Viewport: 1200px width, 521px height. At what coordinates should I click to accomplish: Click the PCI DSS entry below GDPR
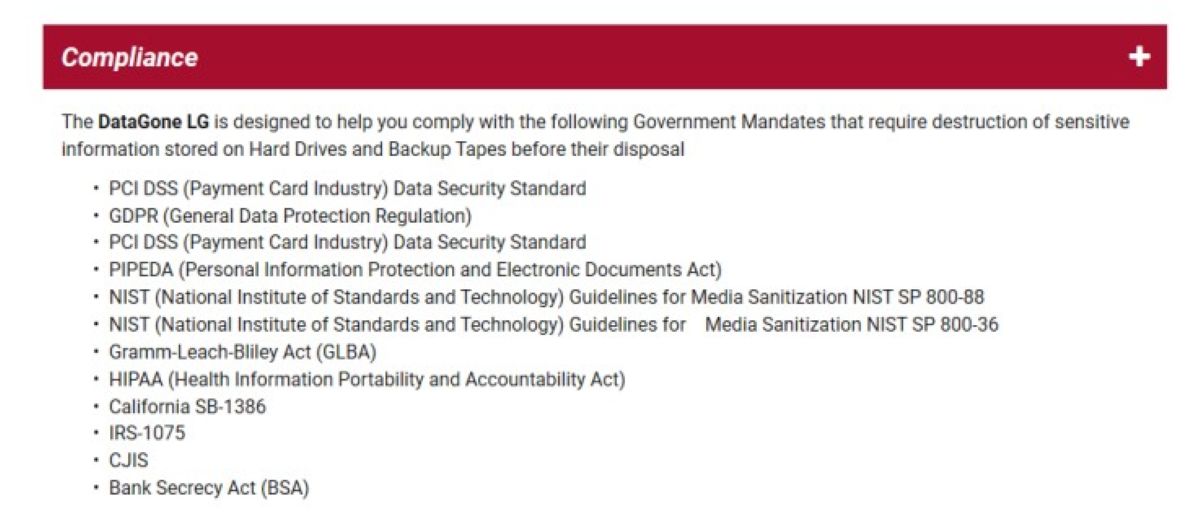click(x=347, y=242)
